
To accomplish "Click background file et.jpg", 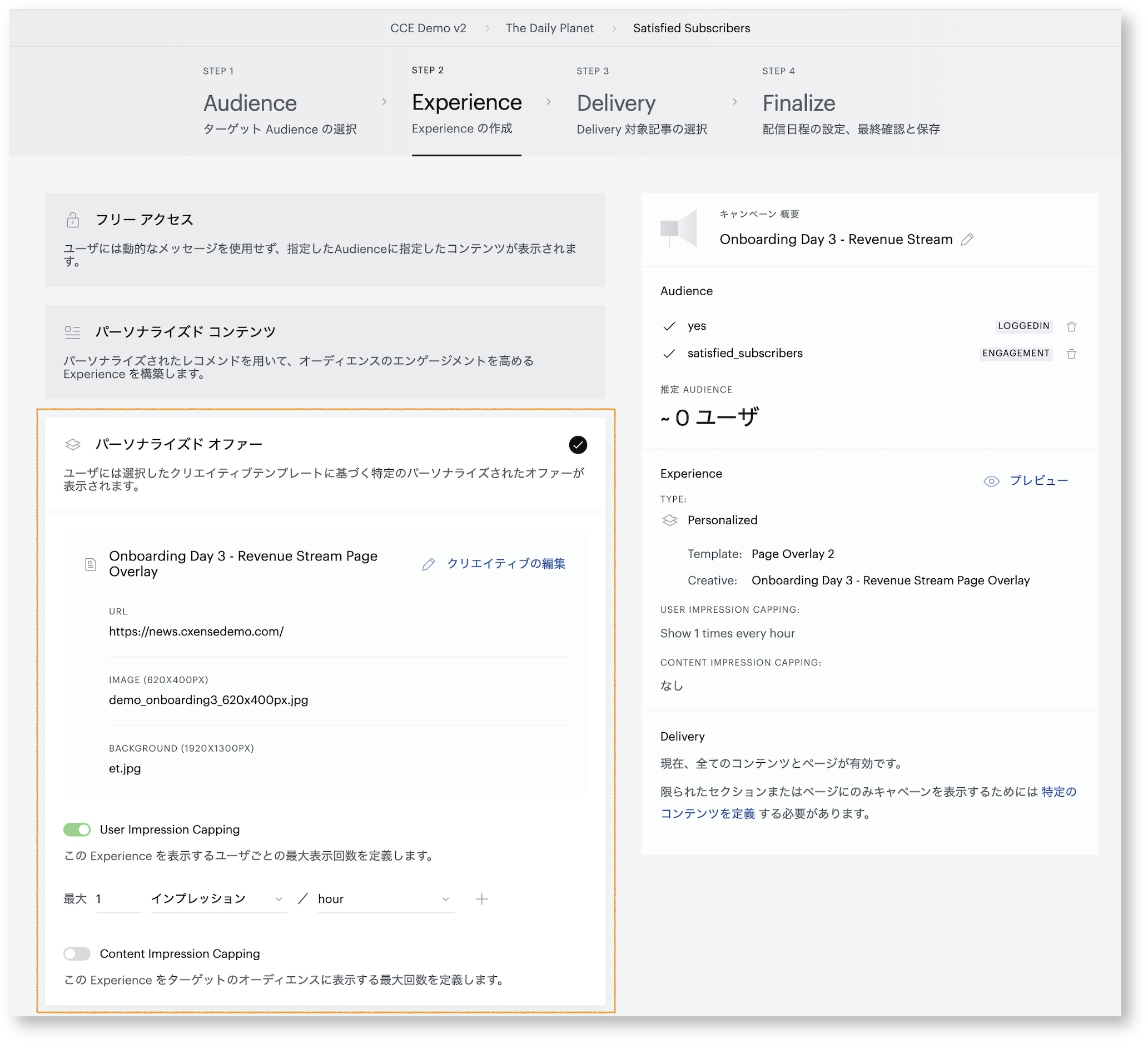I will tap(125, 768).
